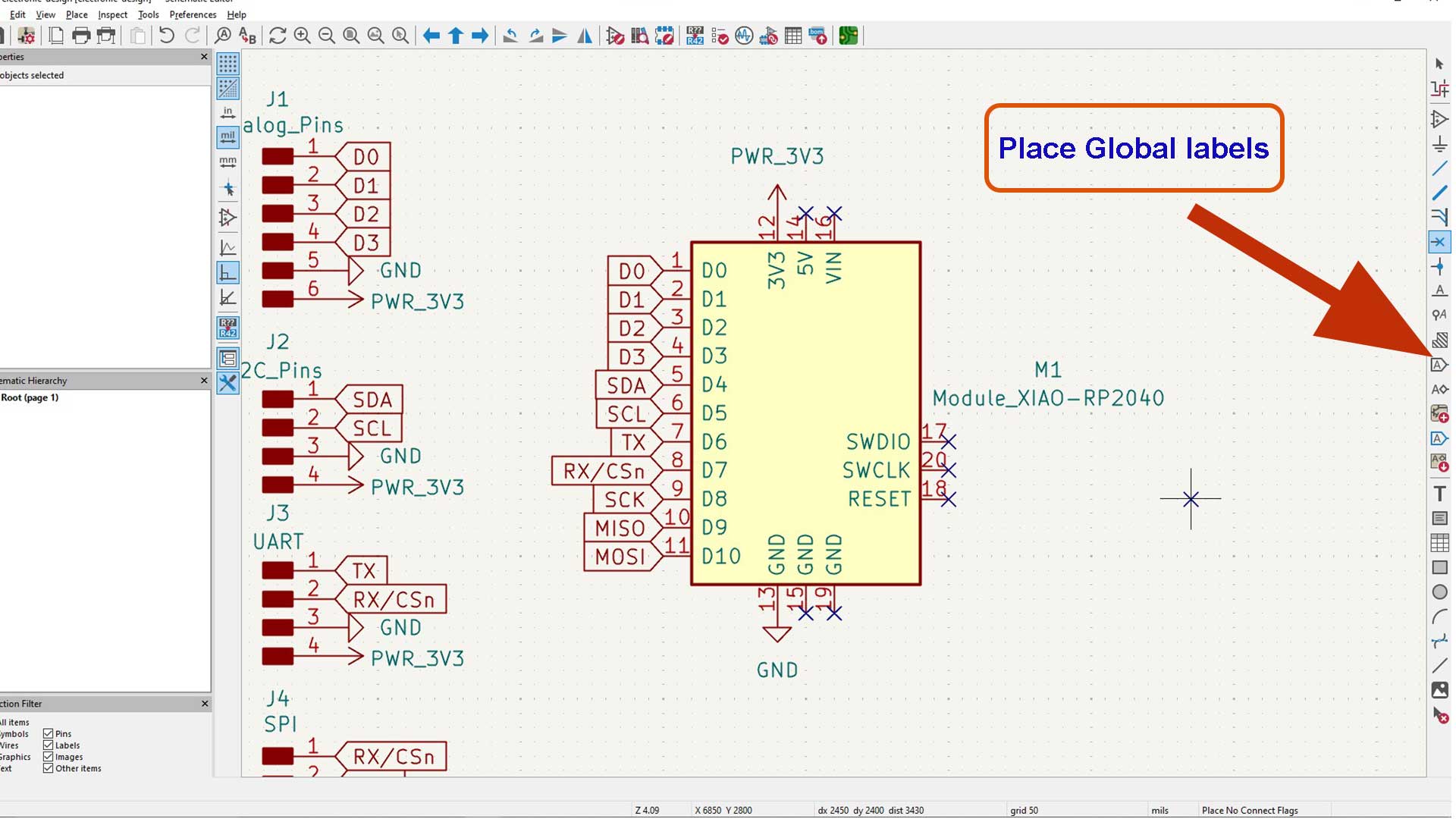This screenshot has height=819, width=1456.
Task: Open PCB Editor green board icon
Action: pyautogui.click(x=849, y=36)
